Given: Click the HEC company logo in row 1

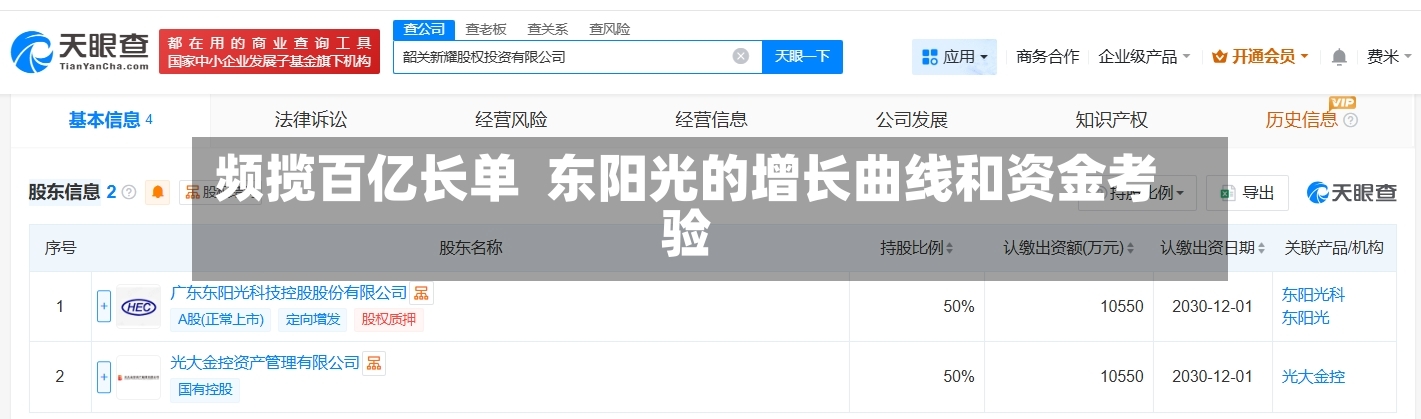Looking at the screenshot, I should tap(138, 307).
